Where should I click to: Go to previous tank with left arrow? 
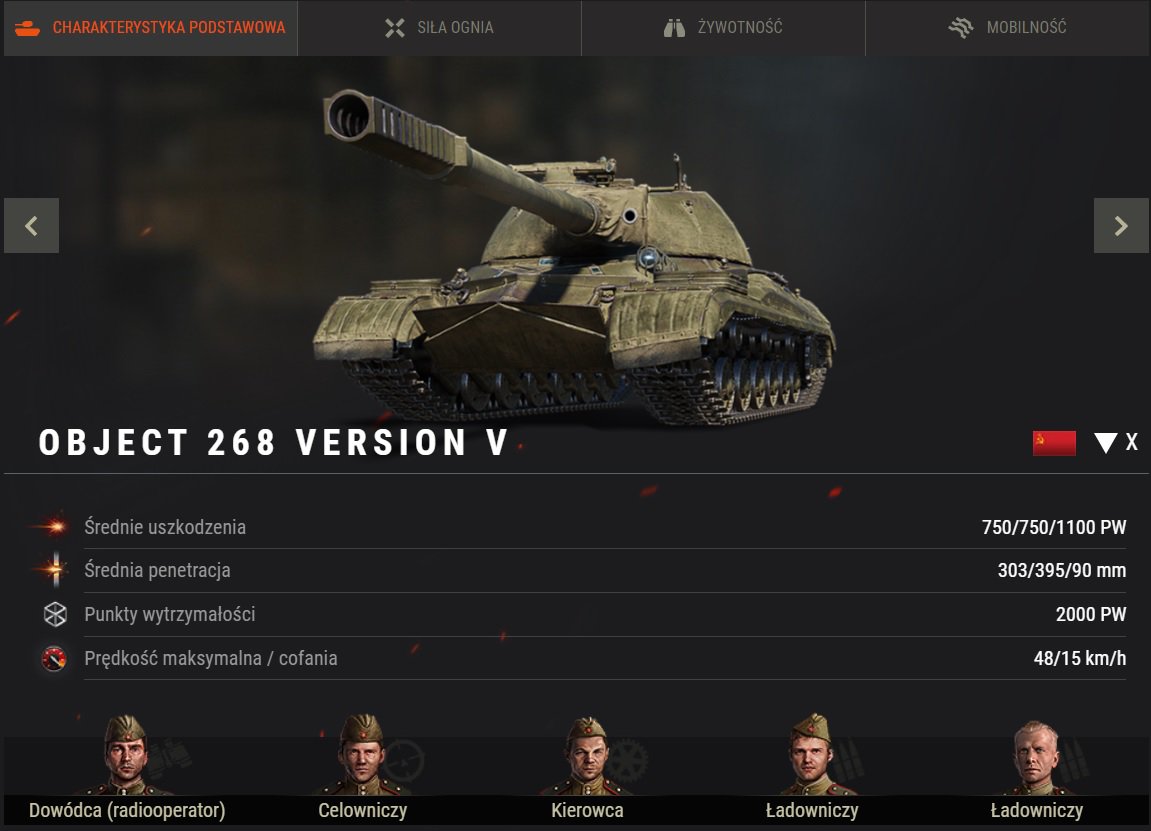tap(32, 225)
